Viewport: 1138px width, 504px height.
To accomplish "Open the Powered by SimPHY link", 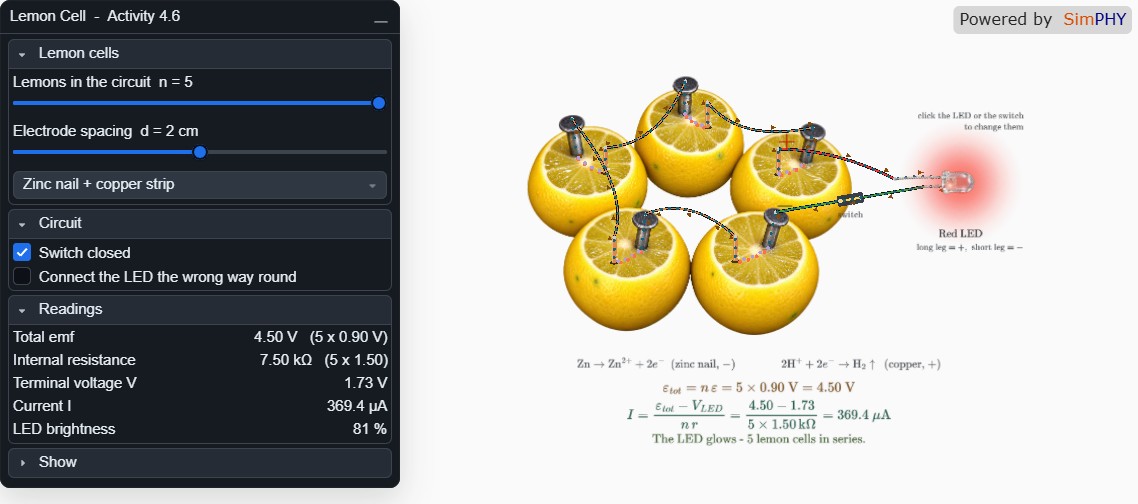I will click(1042, 20).
